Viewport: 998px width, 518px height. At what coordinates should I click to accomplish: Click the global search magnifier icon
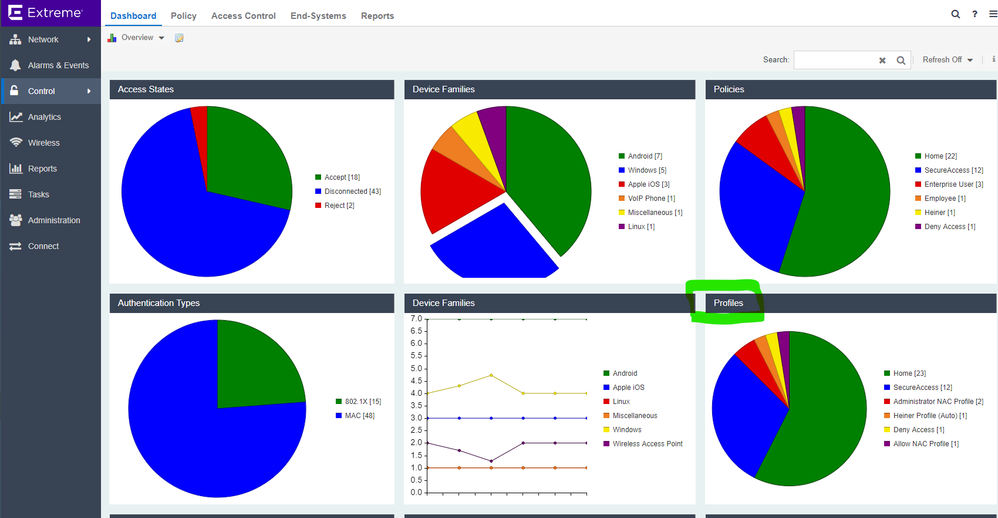click(955, 15)
